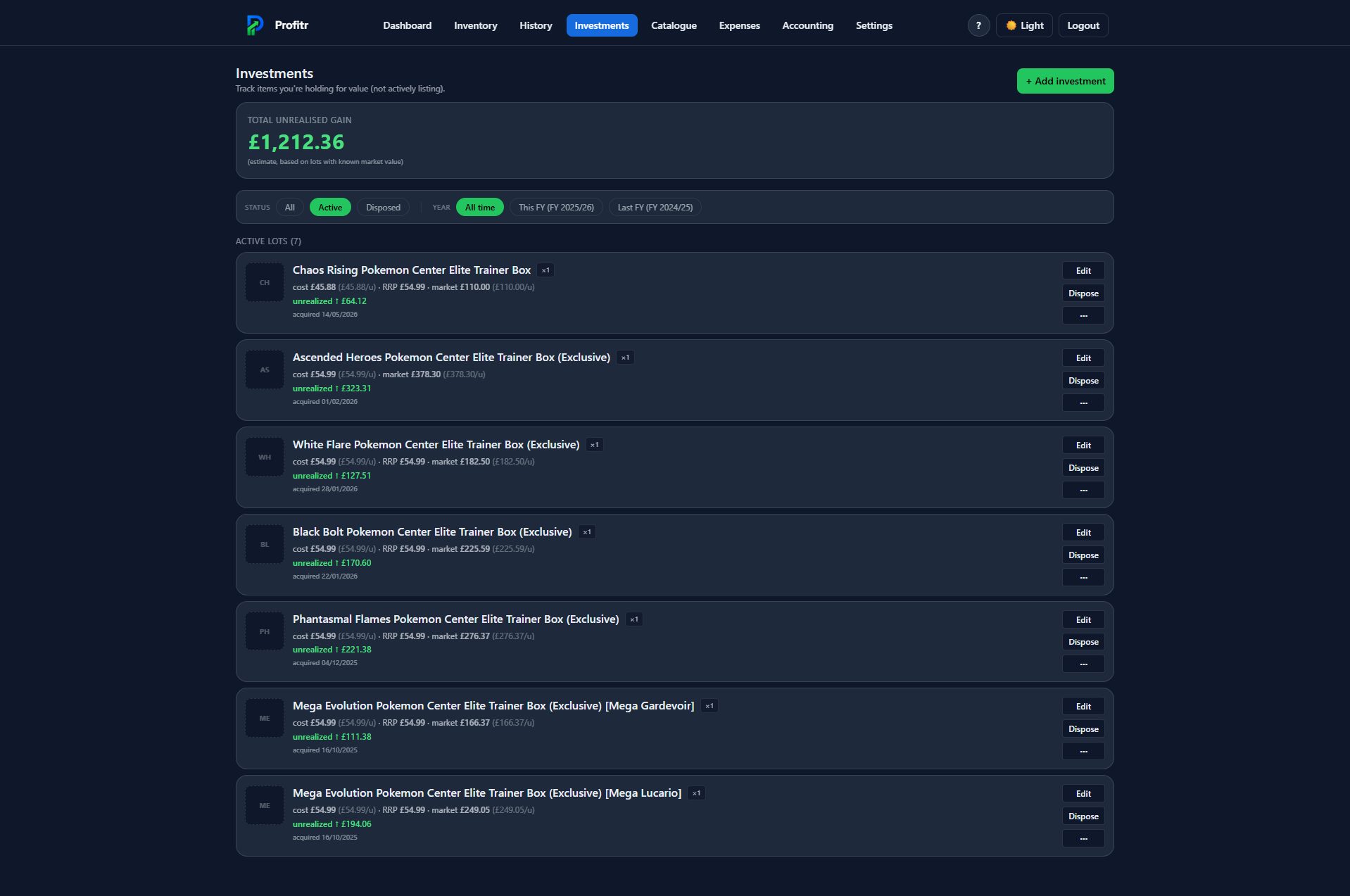Click the Add investment button
The height and width of the screenshot is (896, 1350).
(1065, 81)
